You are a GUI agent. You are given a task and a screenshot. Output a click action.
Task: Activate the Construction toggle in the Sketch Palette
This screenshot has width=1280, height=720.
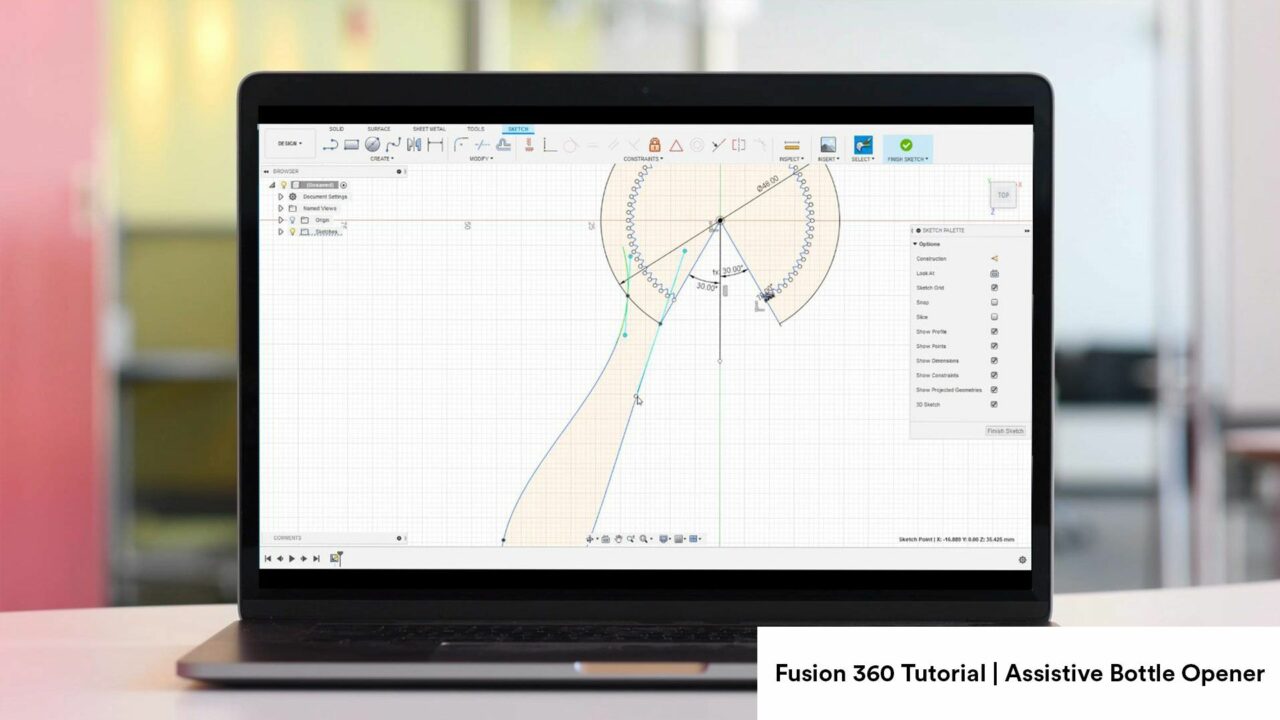[x=993, y=258]
